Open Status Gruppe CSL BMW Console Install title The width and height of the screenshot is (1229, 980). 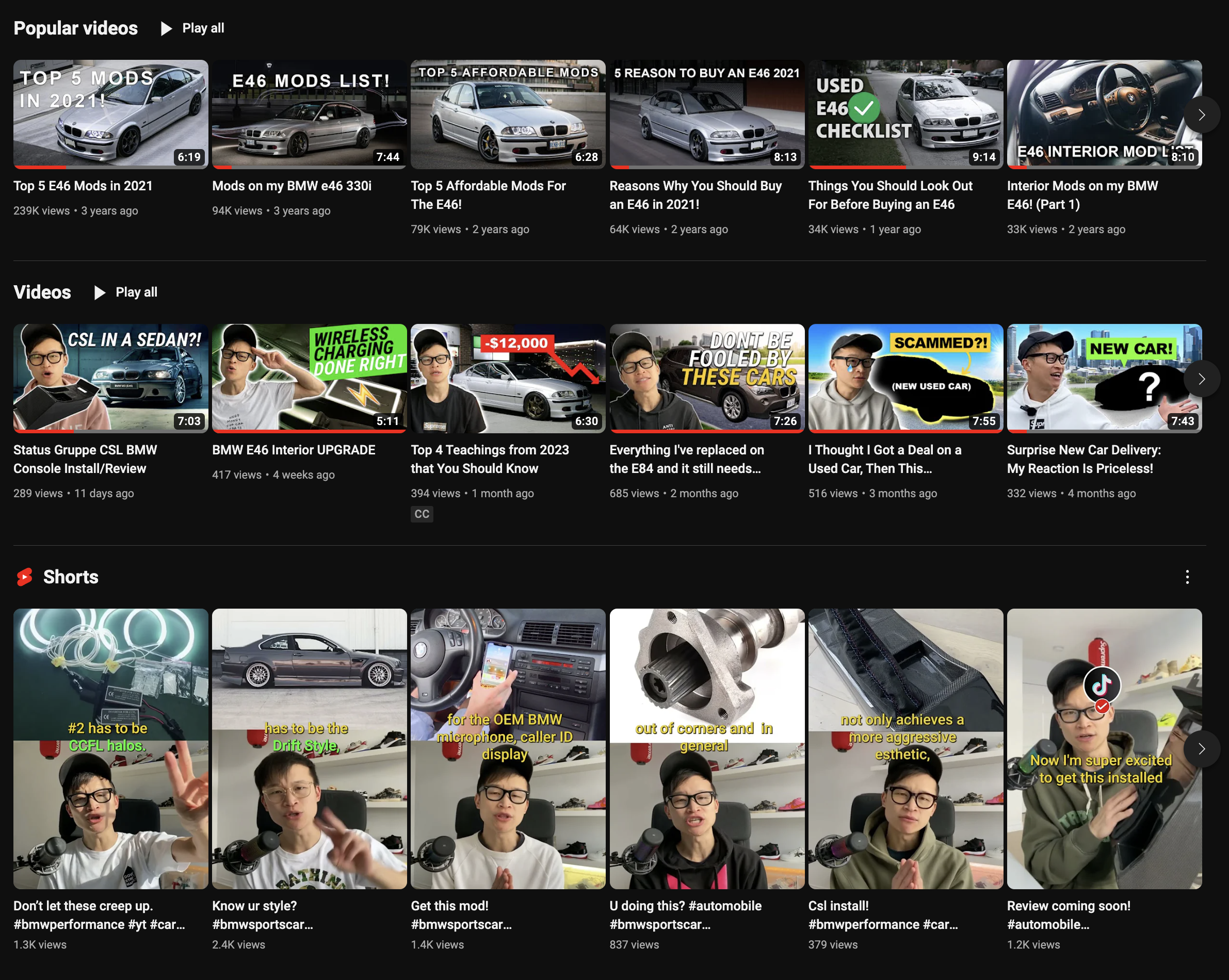pos(86,459)
